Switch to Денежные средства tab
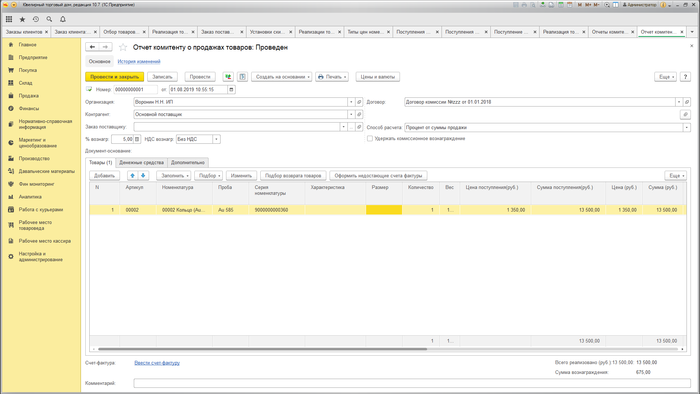The image size is (700, 394). [x=142, y=162]
